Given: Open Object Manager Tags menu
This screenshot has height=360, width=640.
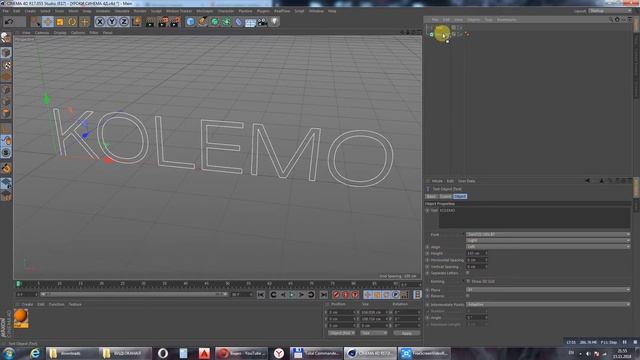Looking at the screenshot, I should pos(488,20).
